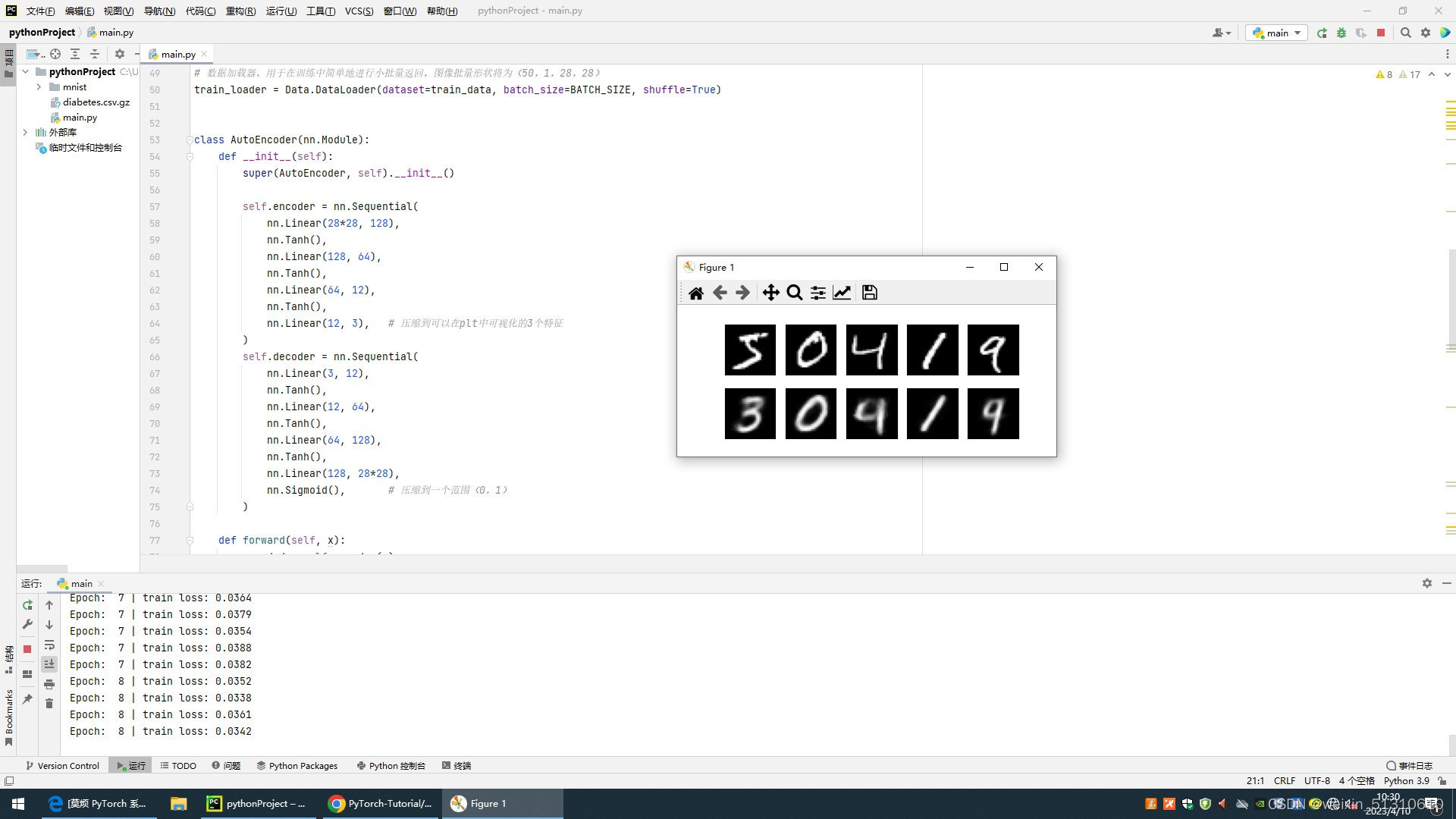Click the debug bug icon in top toolbar
This screenshot has height=819, width=1456.
(x=1341, y=33)
